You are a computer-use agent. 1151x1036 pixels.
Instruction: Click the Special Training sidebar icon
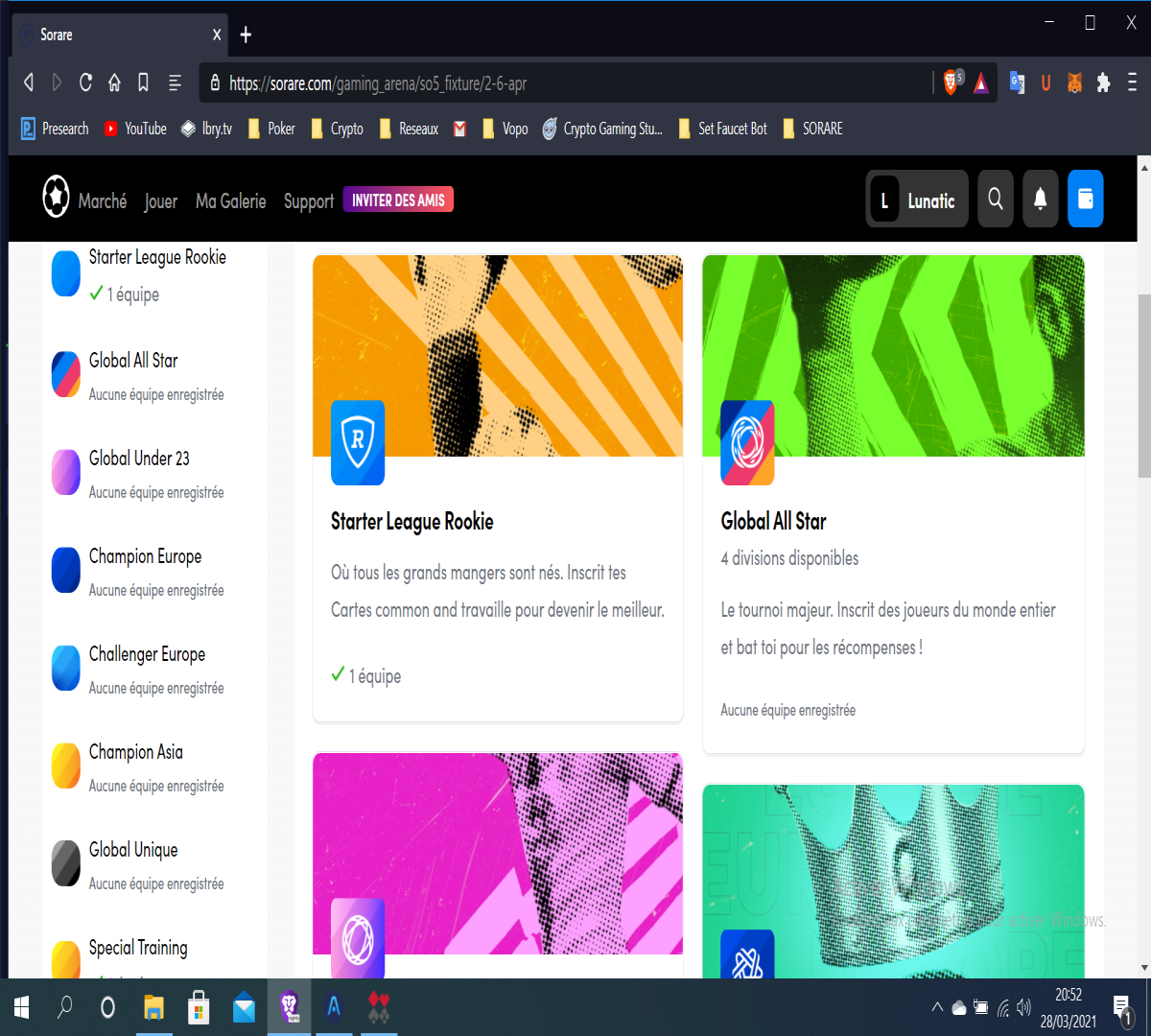(66, 959)
